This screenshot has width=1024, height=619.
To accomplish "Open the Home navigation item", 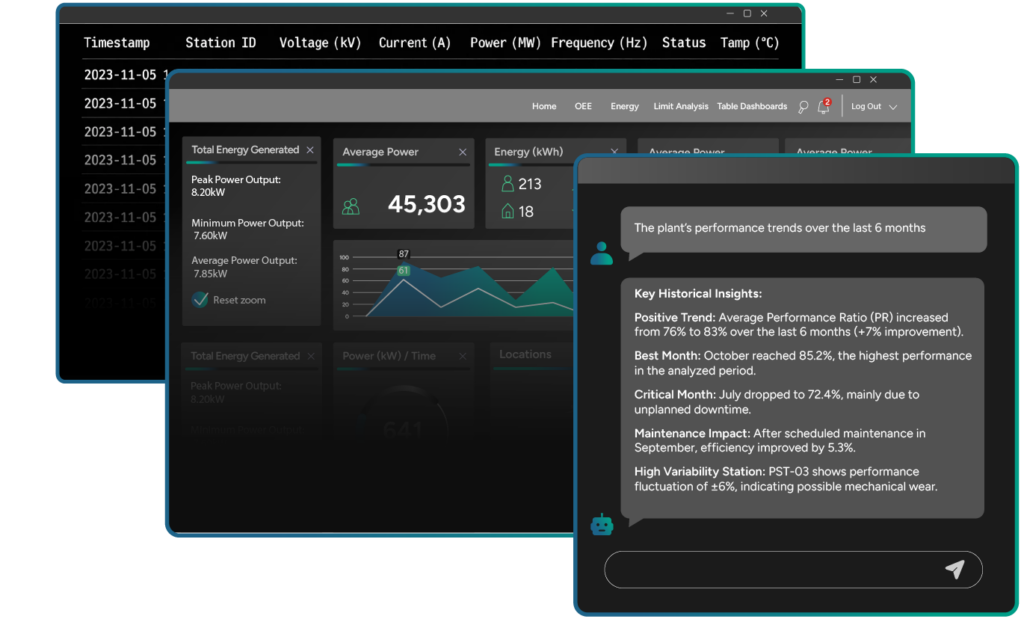I will [544, 106].
